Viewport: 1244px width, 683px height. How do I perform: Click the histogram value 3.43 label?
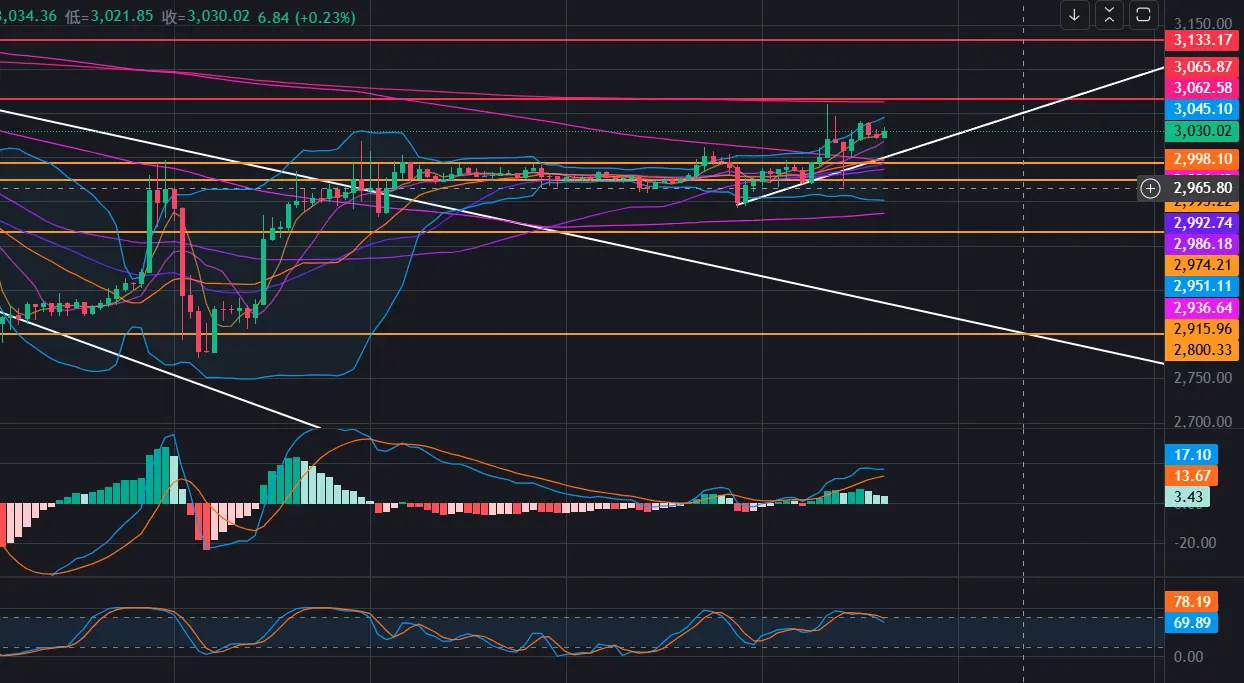[1187, 497]
